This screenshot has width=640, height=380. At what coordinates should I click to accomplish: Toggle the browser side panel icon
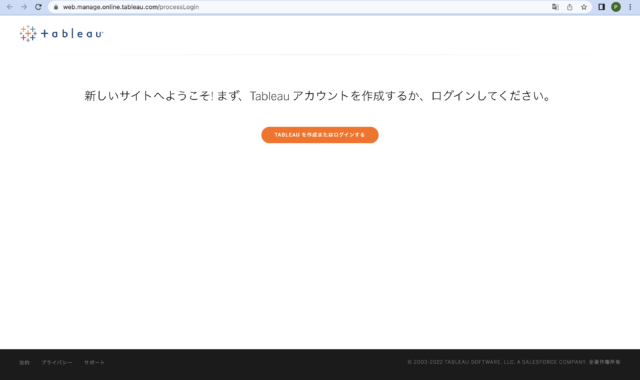coord(601,7)
